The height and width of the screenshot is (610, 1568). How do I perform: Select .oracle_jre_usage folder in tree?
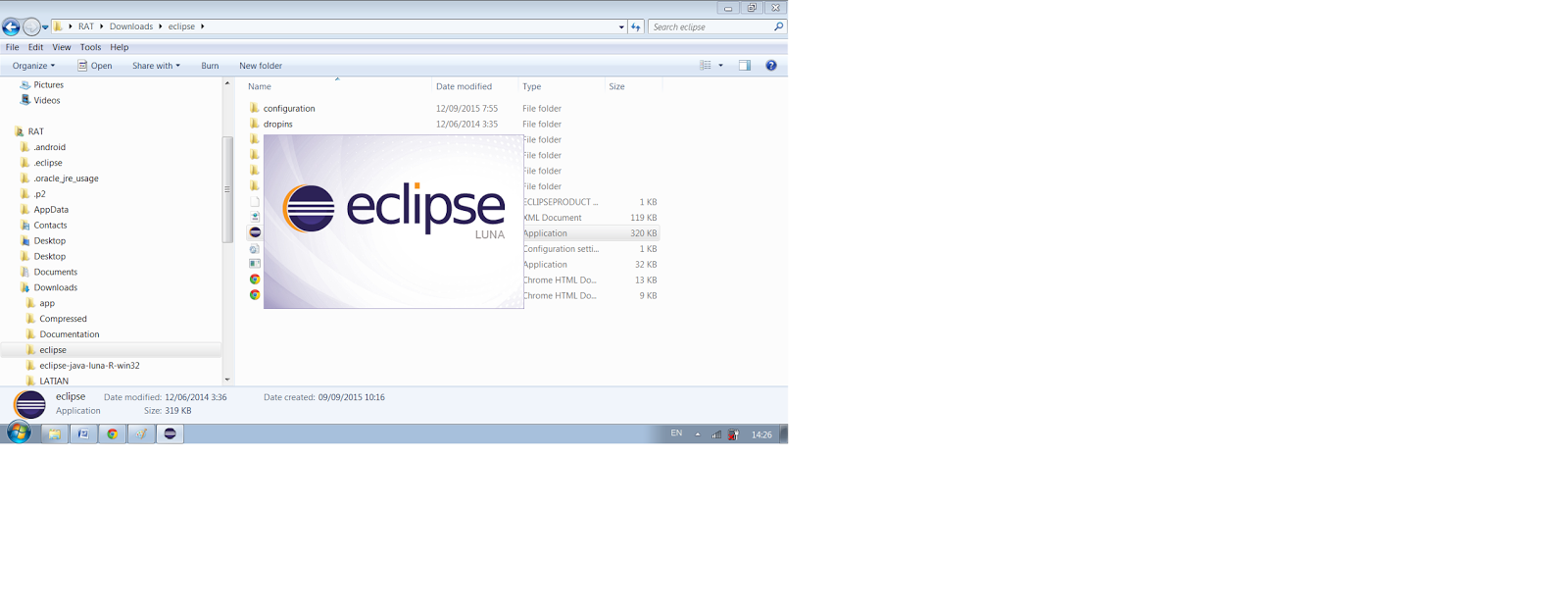coord(66,178)
